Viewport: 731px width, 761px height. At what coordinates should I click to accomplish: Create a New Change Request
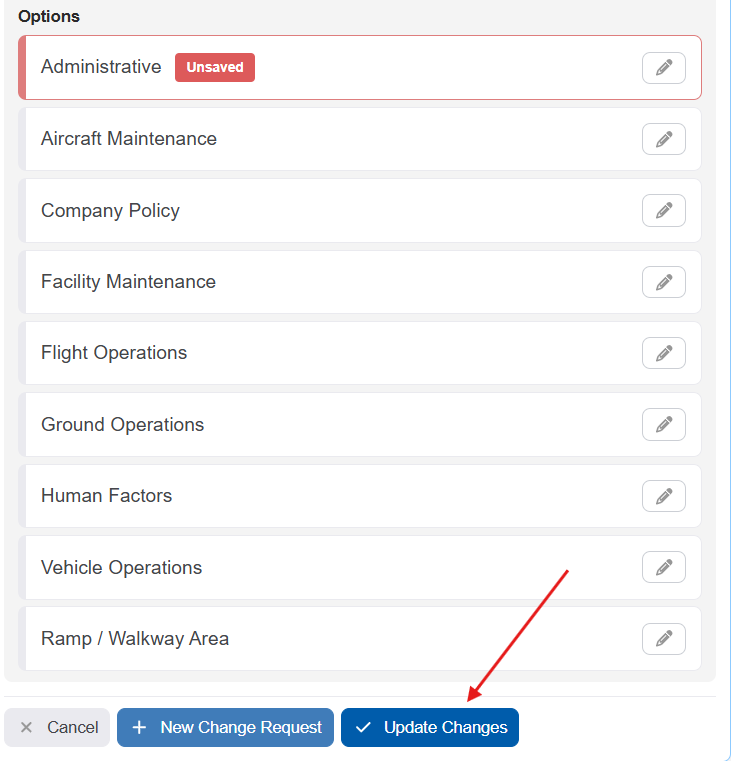225,728
